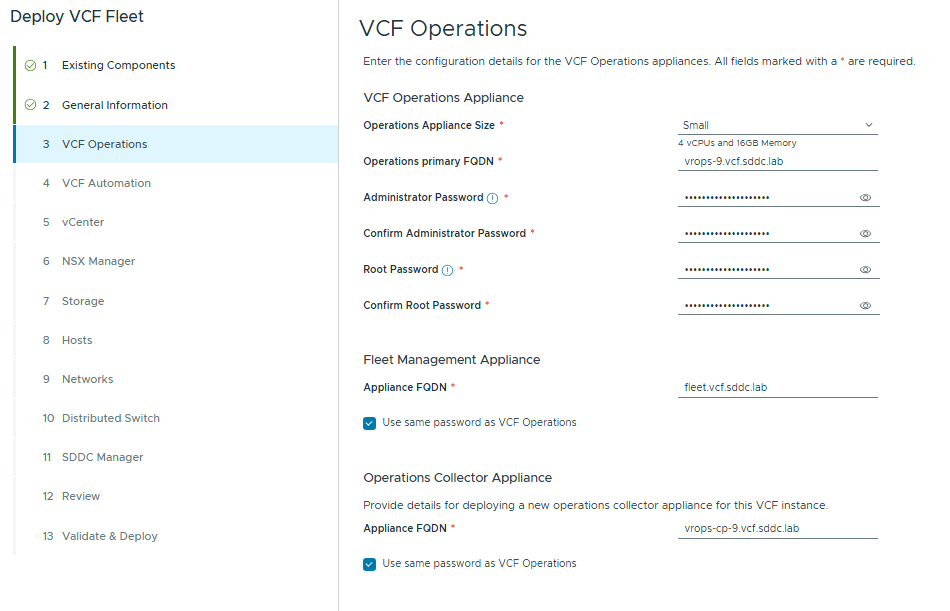
Task: Jump to the Storage step
Action: [x=83, y=301]
